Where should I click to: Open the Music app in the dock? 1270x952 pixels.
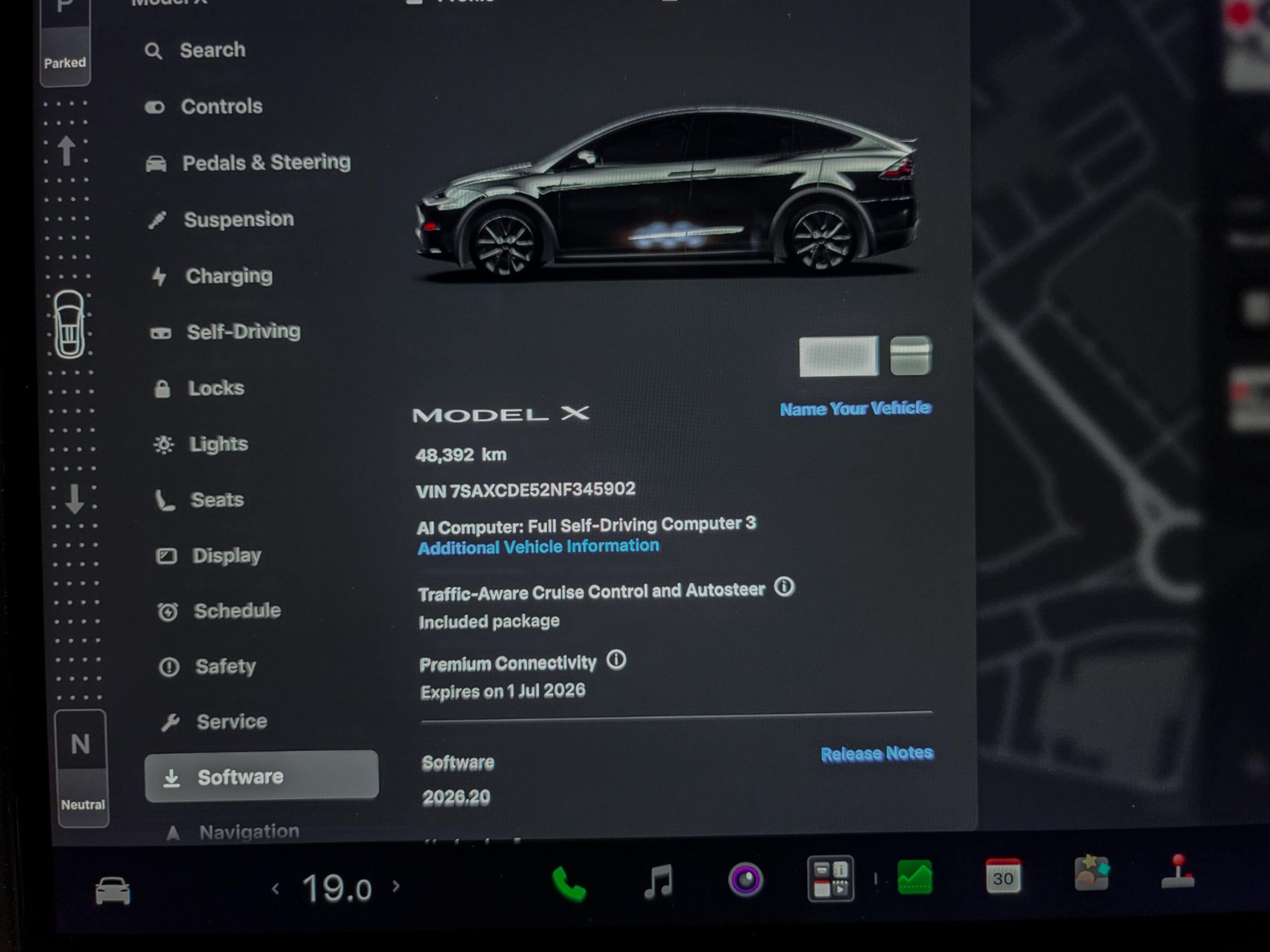(658, 881)
